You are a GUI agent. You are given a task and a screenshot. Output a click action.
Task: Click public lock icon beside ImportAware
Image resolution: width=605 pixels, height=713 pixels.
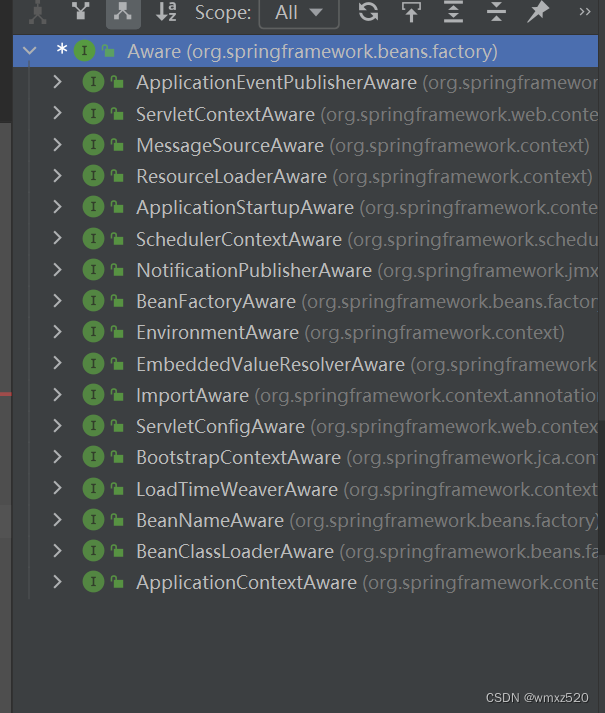(x=117, y=395)
